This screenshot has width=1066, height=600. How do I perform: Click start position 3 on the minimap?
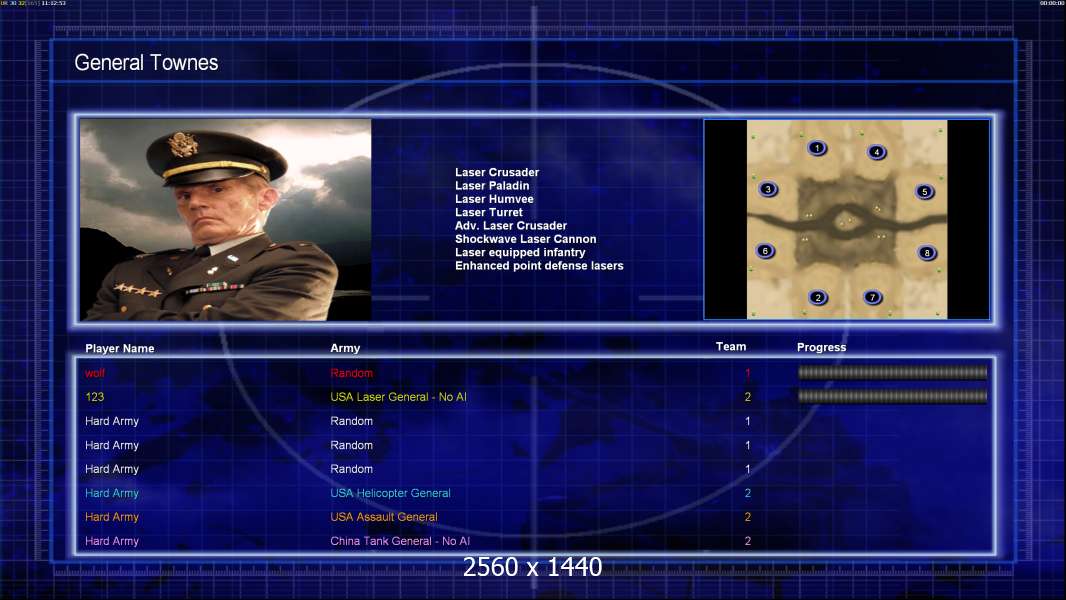click(x=768, y=189)
